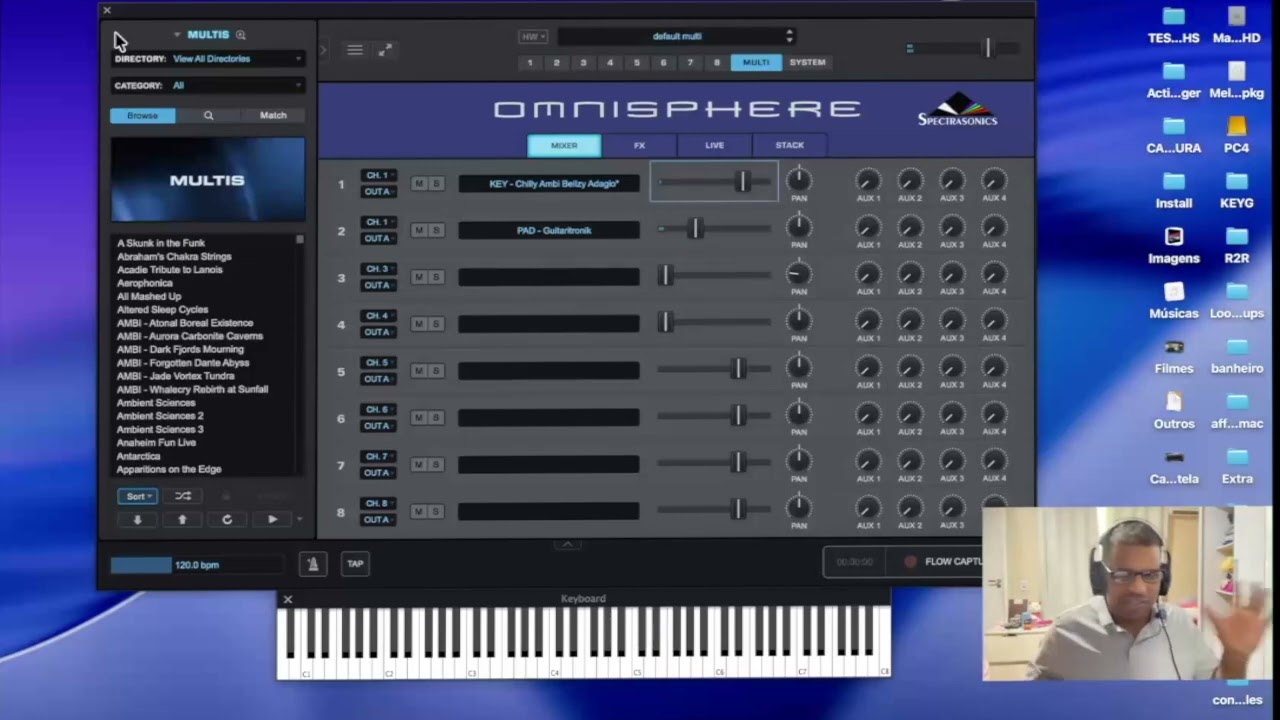
Task: Click the Browse button in browser
Action: [142, 115]
